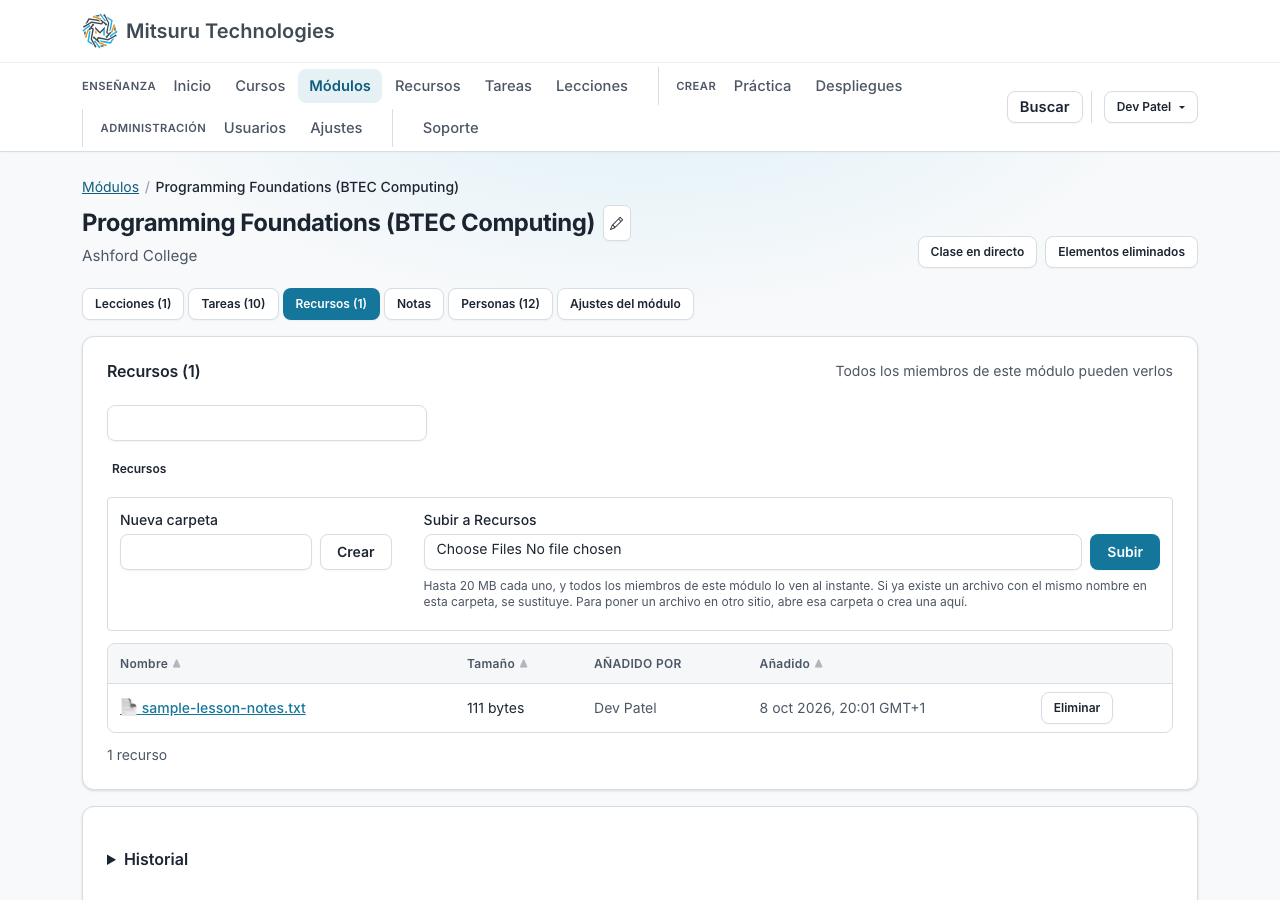Image resolution: width=1280 pixels, height=900 pixels.
Task: Delete sample-lesson-notes.txt with Eliminar
Action: coord(1077,708)
